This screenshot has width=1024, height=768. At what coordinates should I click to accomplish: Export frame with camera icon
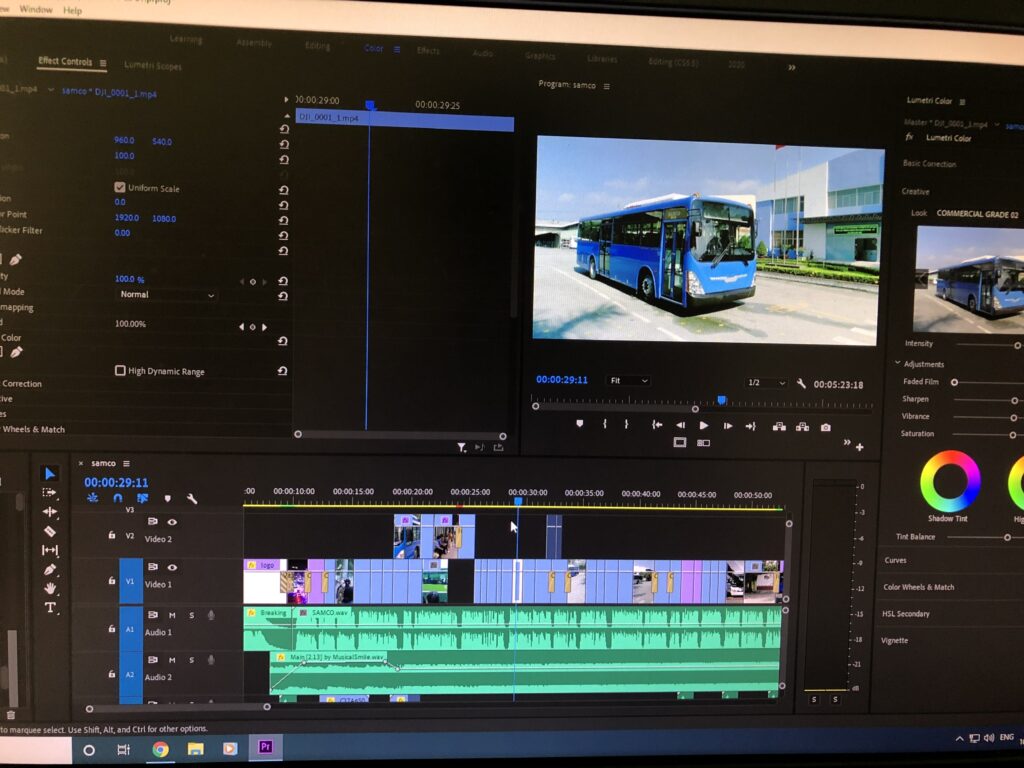tap(826, 427)
